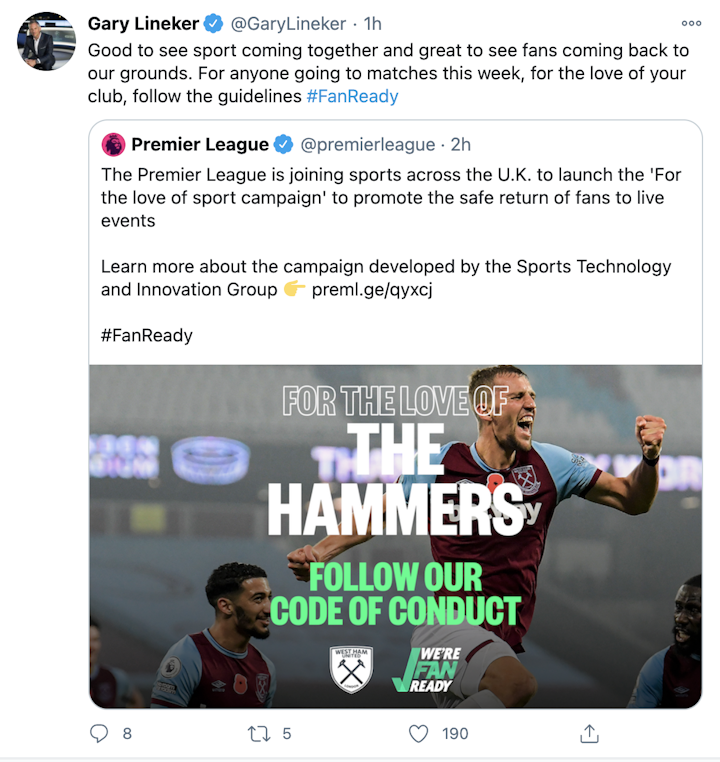Click Gary Lineker's blue verified badge
Image resolution: width=720 pixels, height=762 pixels.
(x=214, y=23)
